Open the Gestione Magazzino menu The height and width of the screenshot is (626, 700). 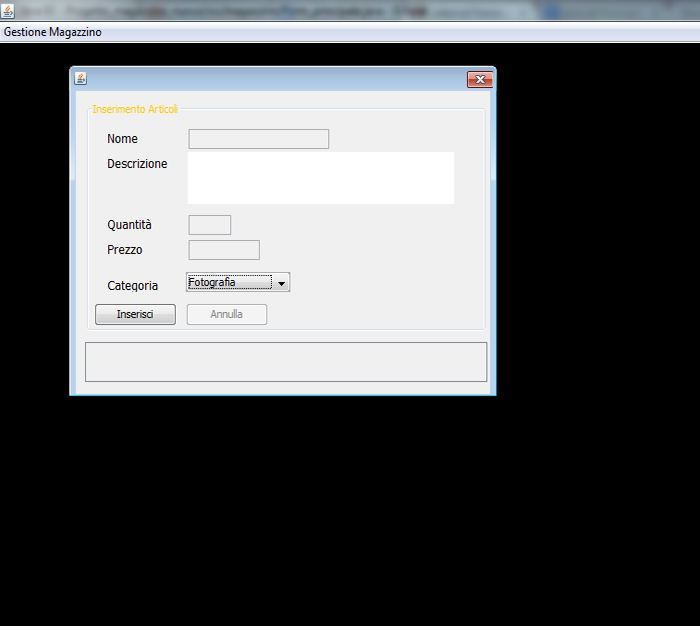(53, 32)
